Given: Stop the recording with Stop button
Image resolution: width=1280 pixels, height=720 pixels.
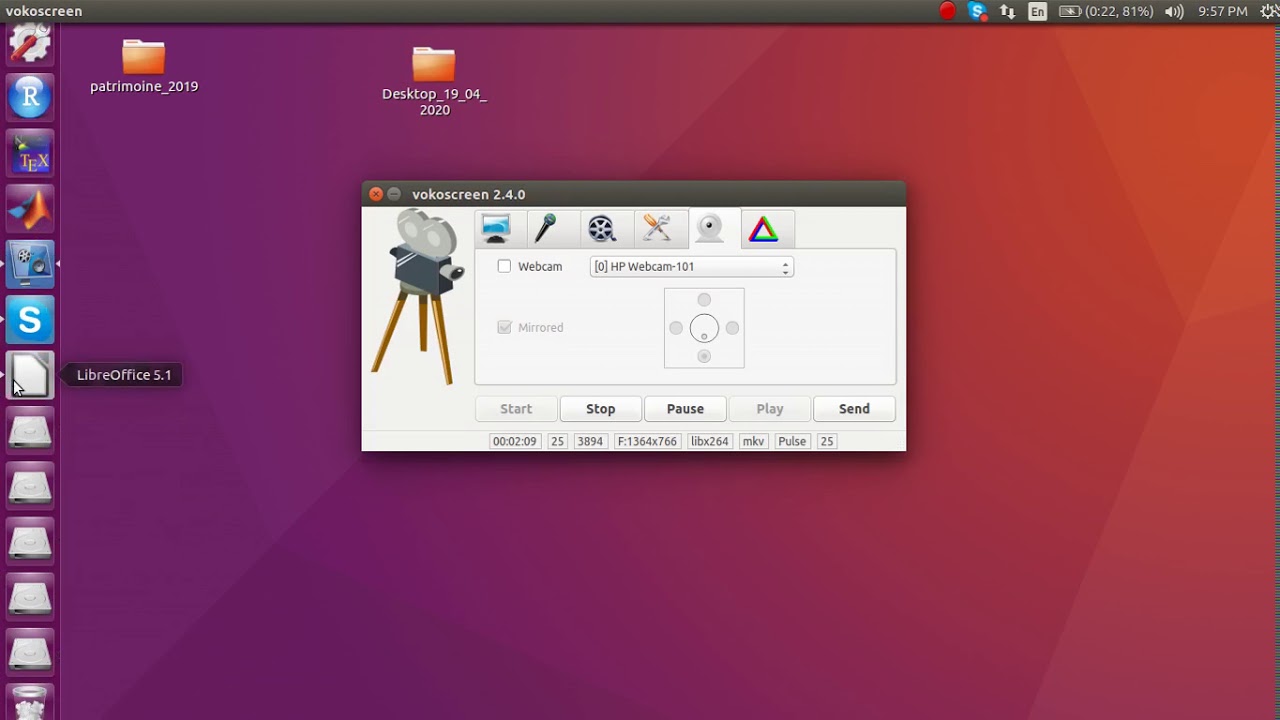Looking at the screenshot, I should click(x=600, y=408).
